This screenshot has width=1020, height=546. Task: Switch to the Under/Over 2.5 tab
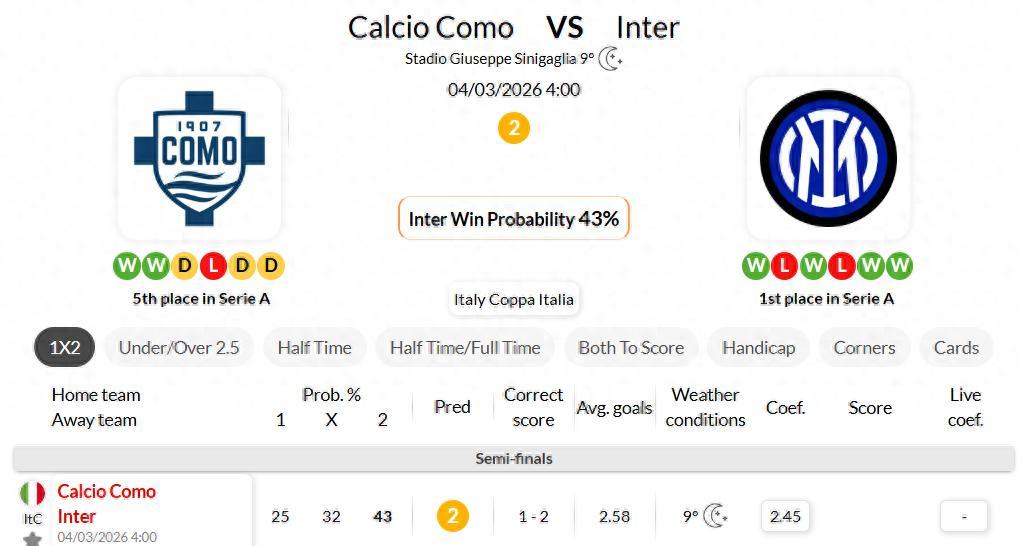pos(179,348)
